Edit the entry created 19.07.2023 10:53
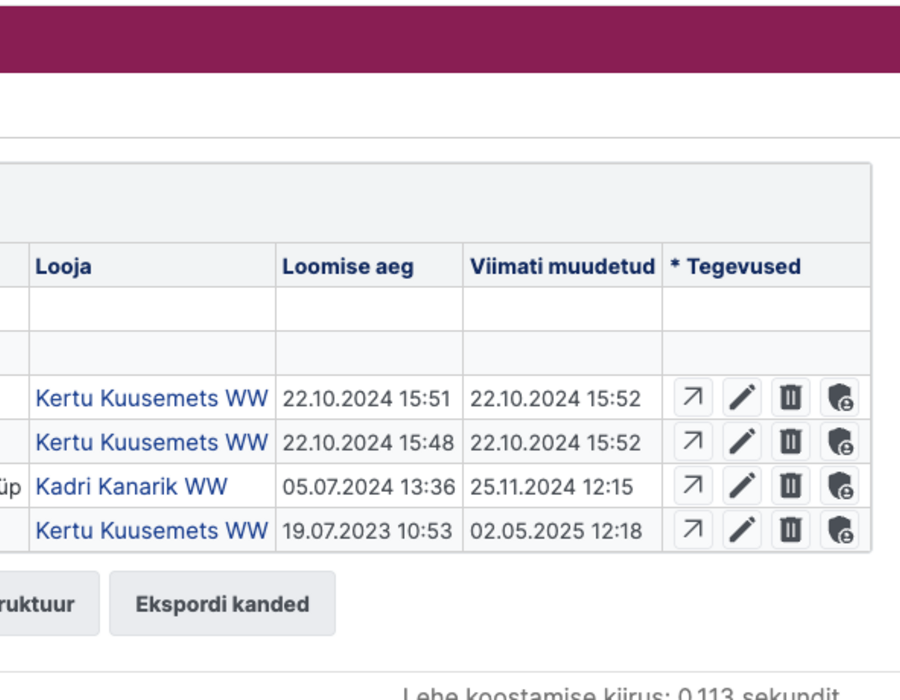This screenshot has height=700, width=900. [x=742, y=530]
